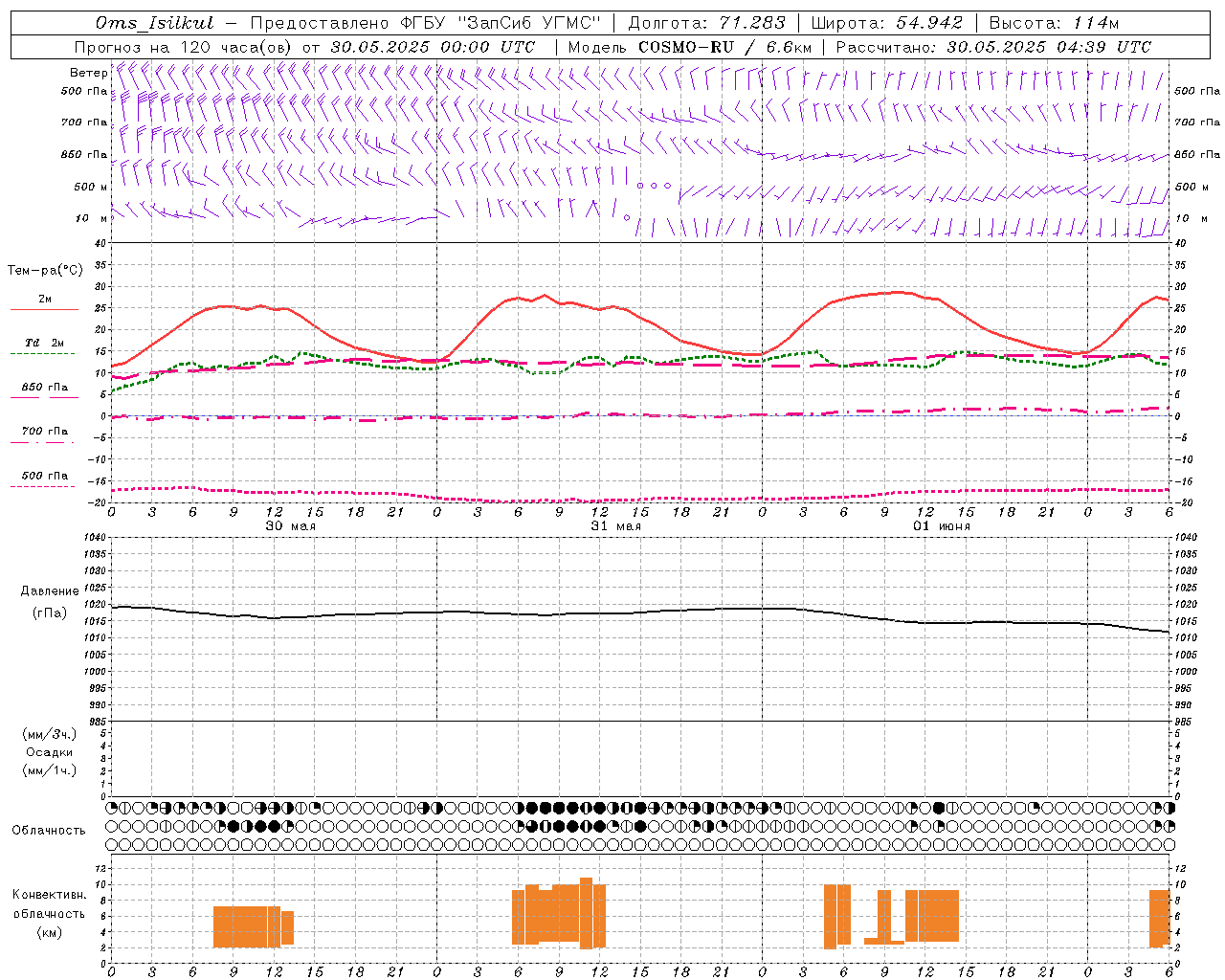Screen dimensions: 1225x980
Task: Click the model label 'COSMO-RU / 6.6км'
Action: 725,47
